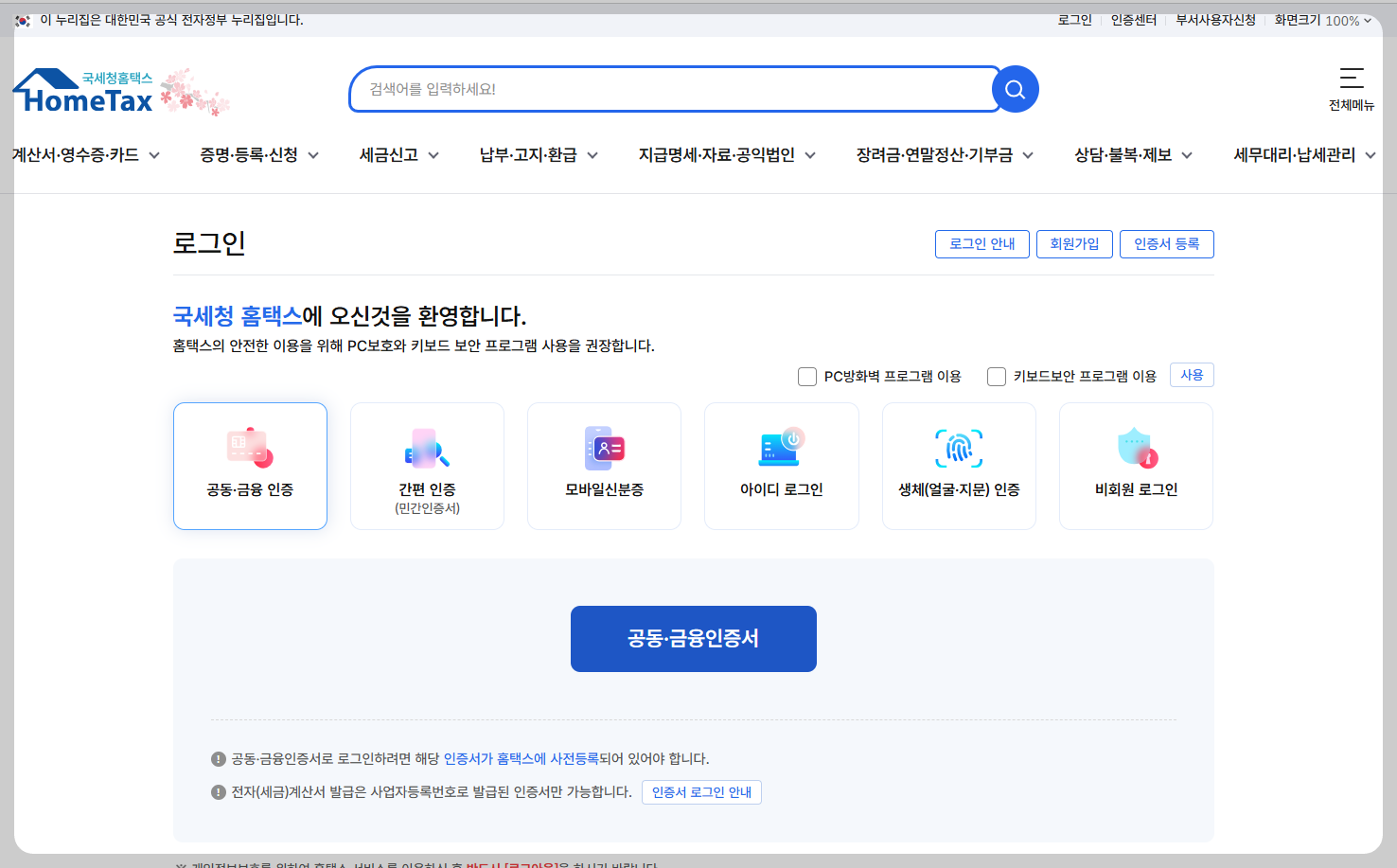Expand 계산서·영수증·카드 menu
The height and width of the screenshot is (868, 1397).
click(x=85, y=155)
